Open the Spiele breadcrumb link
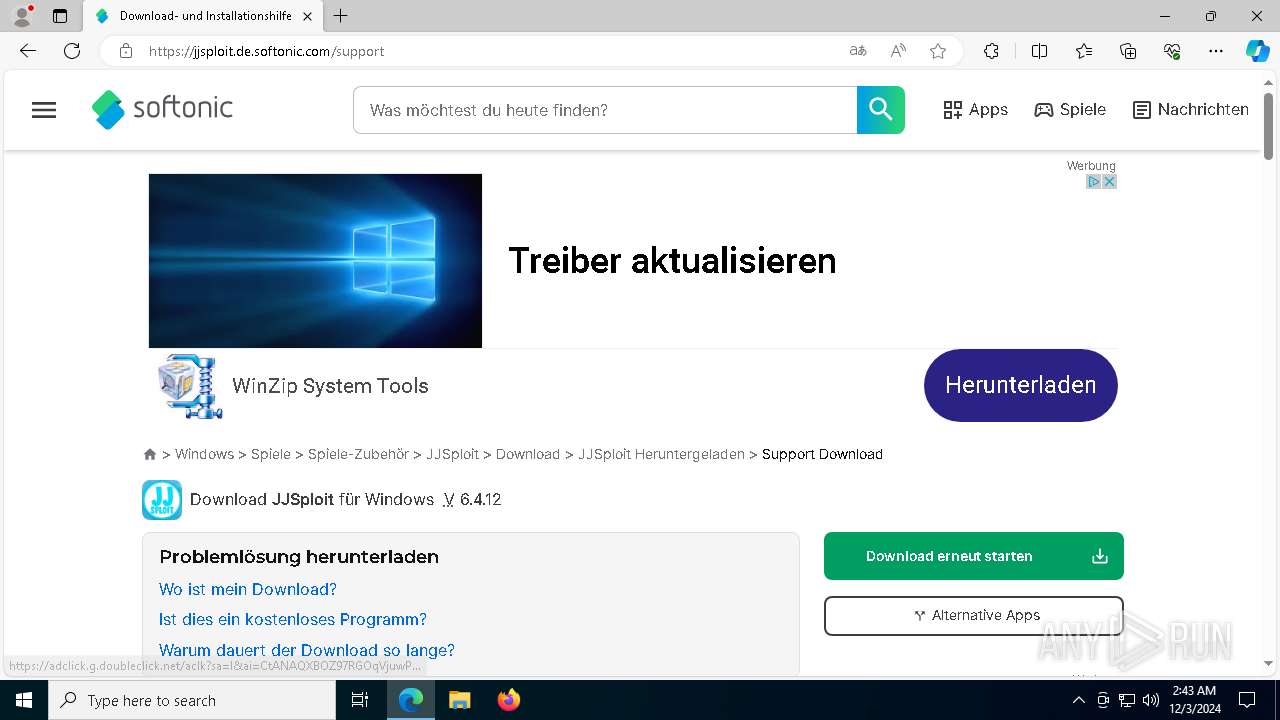Screen dimensions: 1280x720 coord(271,454)
